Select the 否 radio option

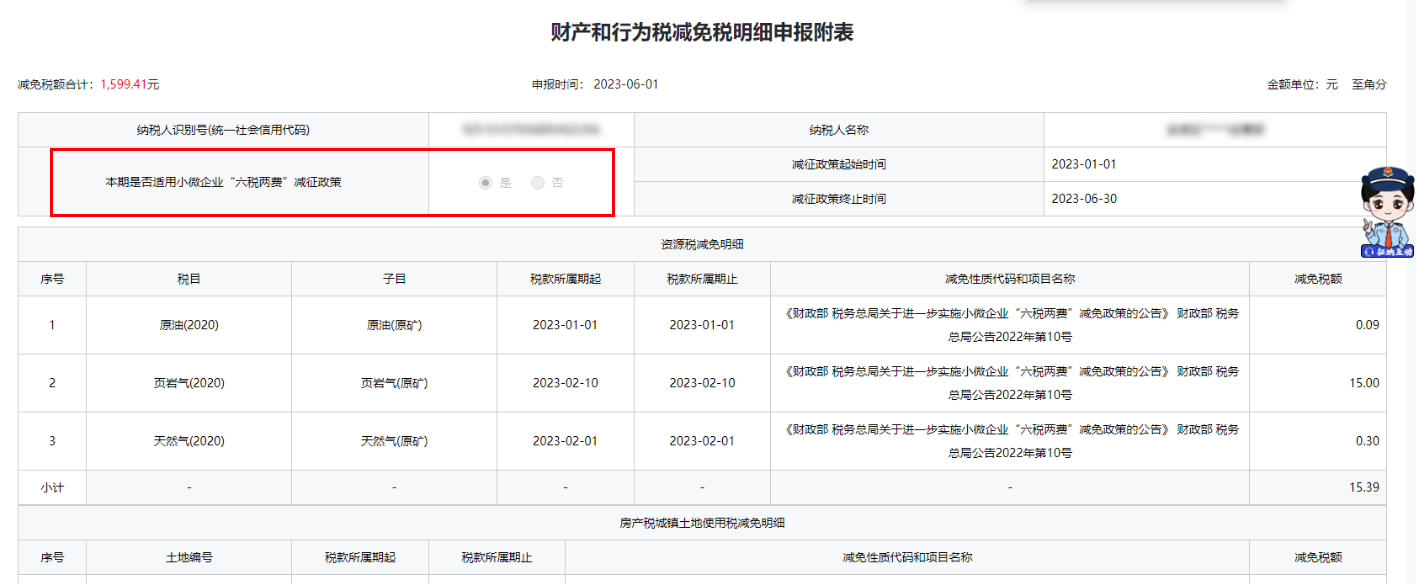point(538,183)
